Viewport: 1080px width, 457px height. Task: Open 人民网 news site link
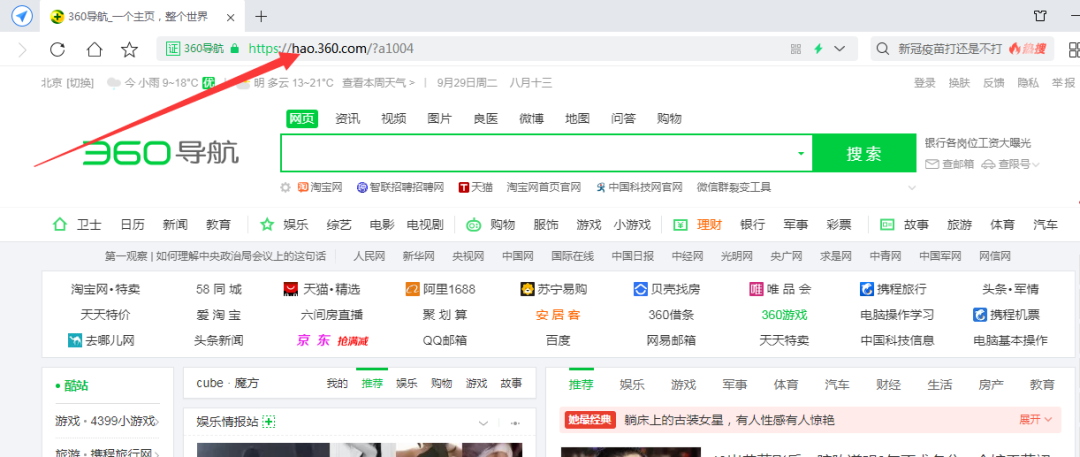pos(369,256)
